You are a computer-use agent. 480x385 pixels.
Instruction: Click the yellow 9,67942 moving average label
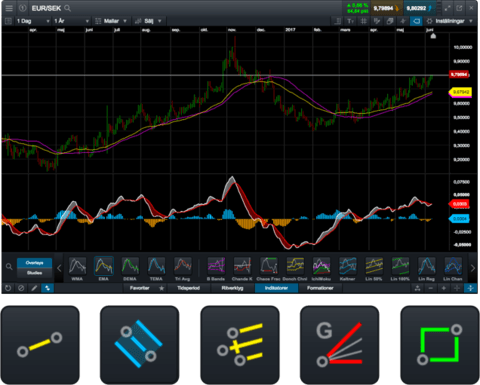tap(460, 92)
